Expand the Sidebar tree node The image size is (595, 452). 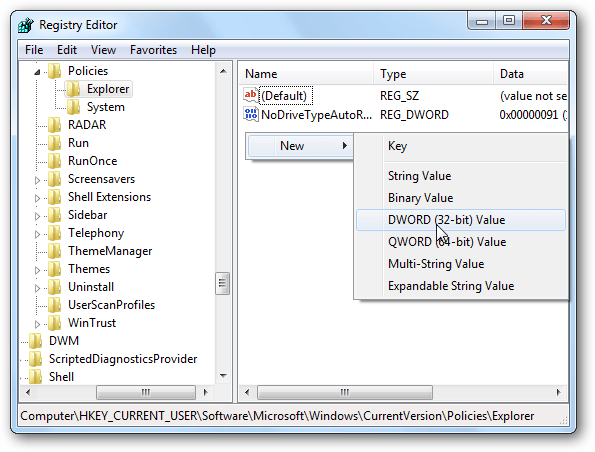(37, 216)
